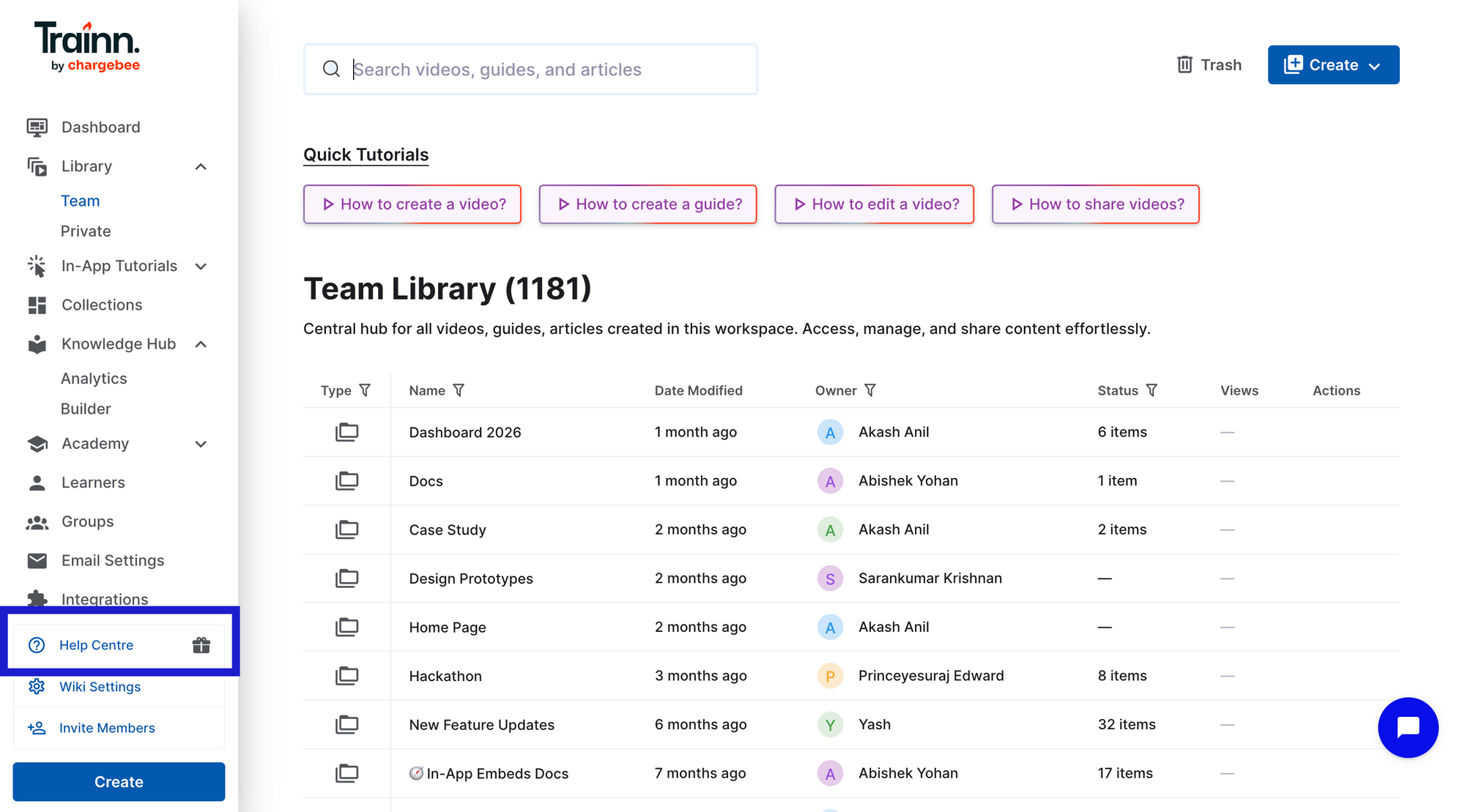Viewport: 1465px width, 812px height.
Task: Click the Status column filter icon
Action: tap(1151, 390)
